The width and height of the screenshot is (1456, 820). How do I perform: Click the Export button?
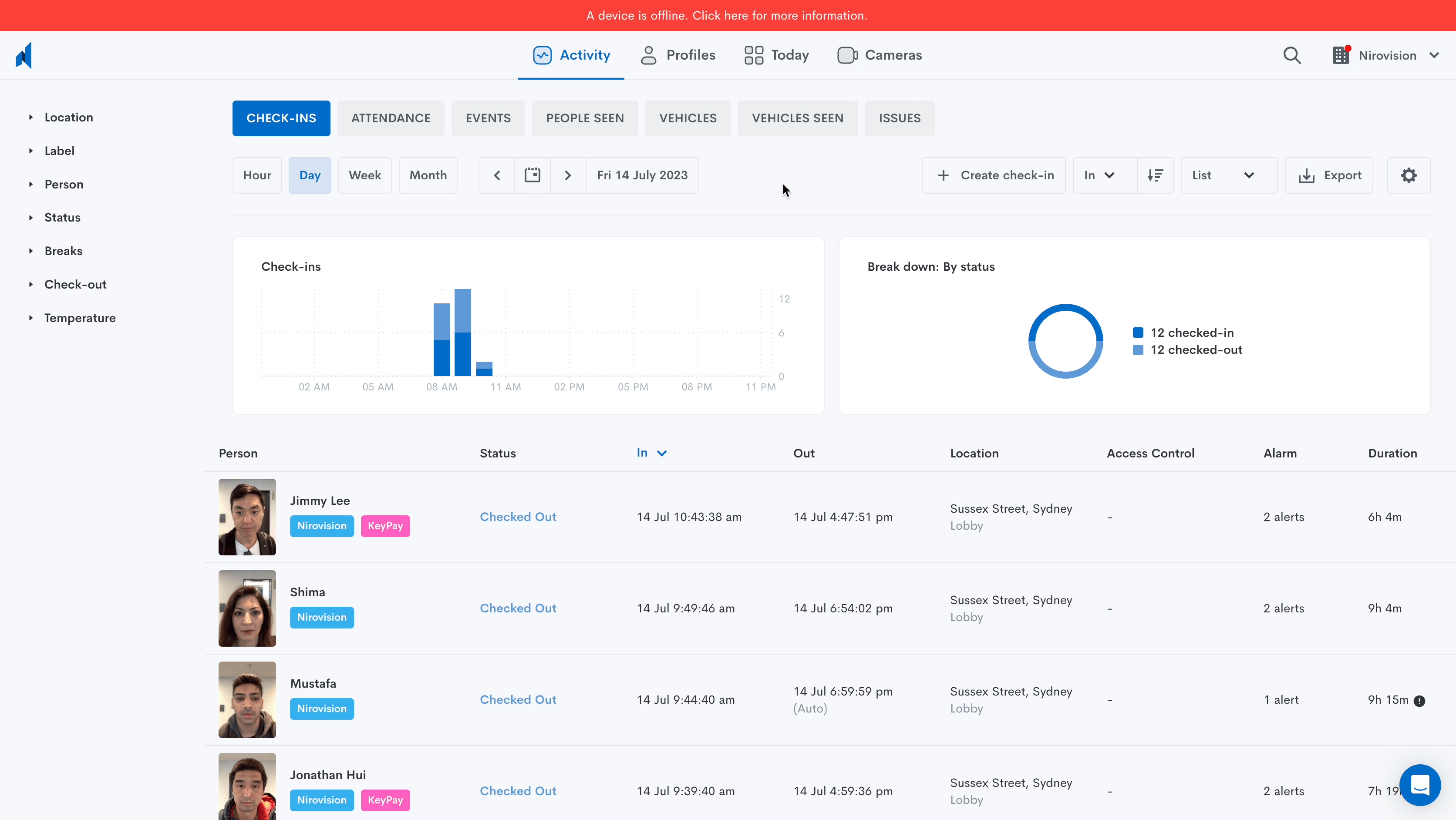1329,175
